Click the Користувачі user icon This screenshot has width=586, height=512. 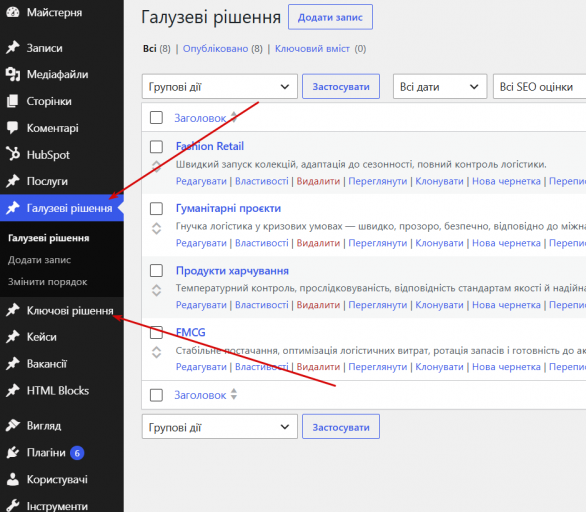tap(13, 479)
